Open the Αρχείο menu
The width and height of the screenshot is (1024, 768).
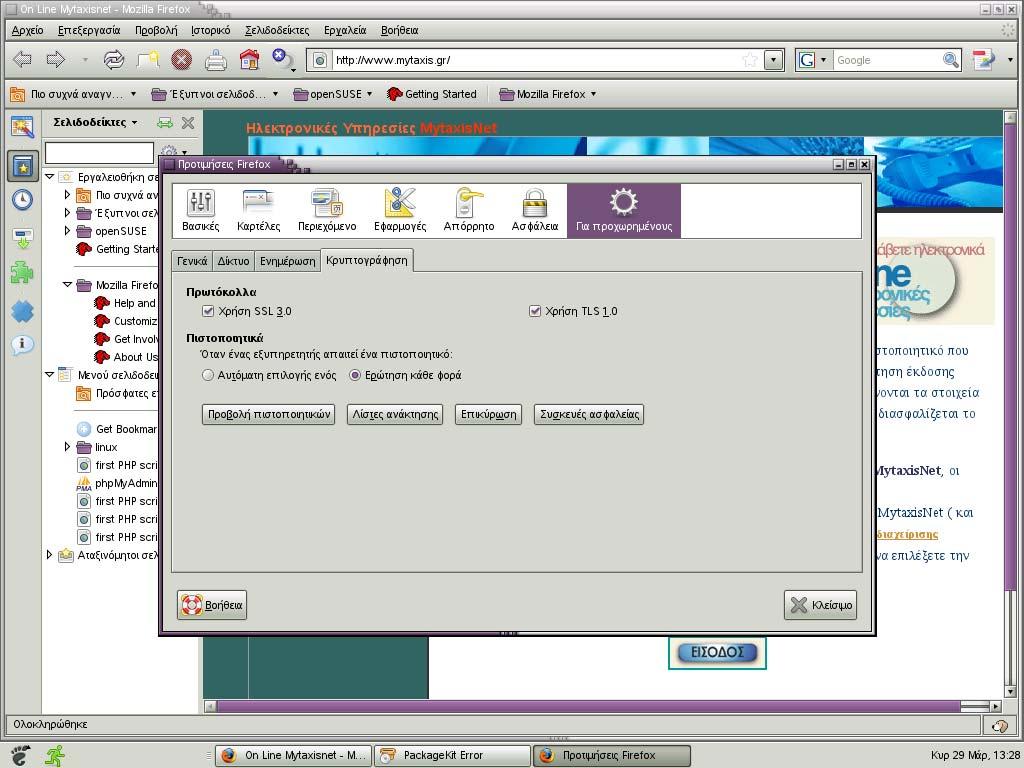27,30
